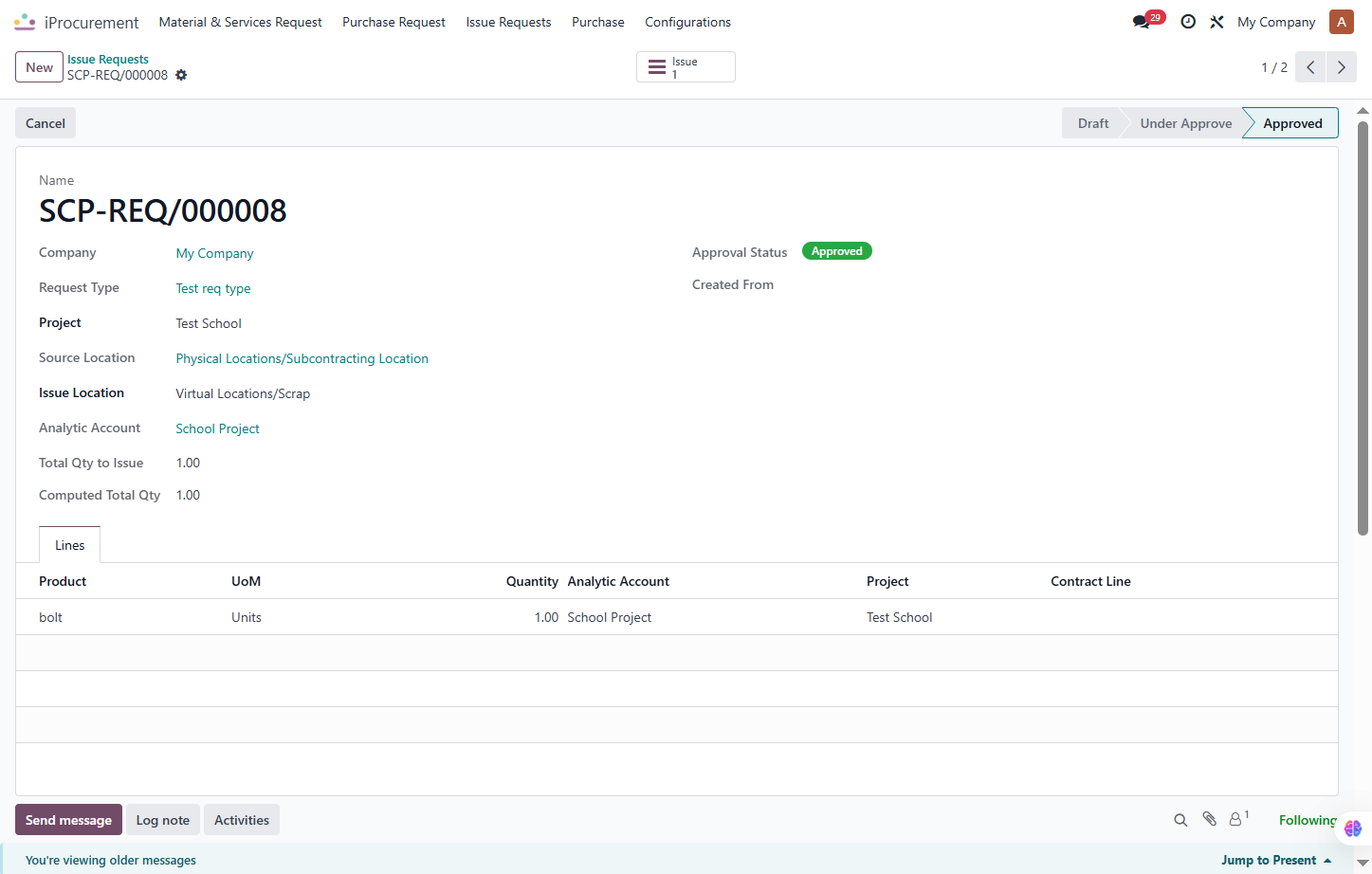Click the Log note button

(163, 820)
